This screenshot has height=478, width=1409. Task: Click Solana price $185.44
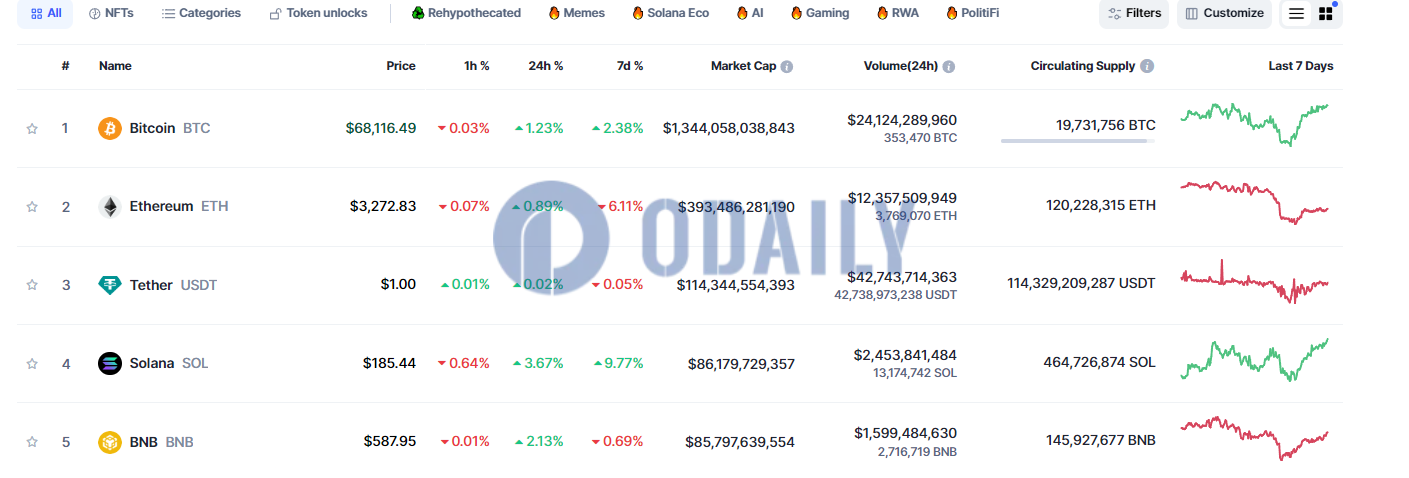click(x=390, y=363)
